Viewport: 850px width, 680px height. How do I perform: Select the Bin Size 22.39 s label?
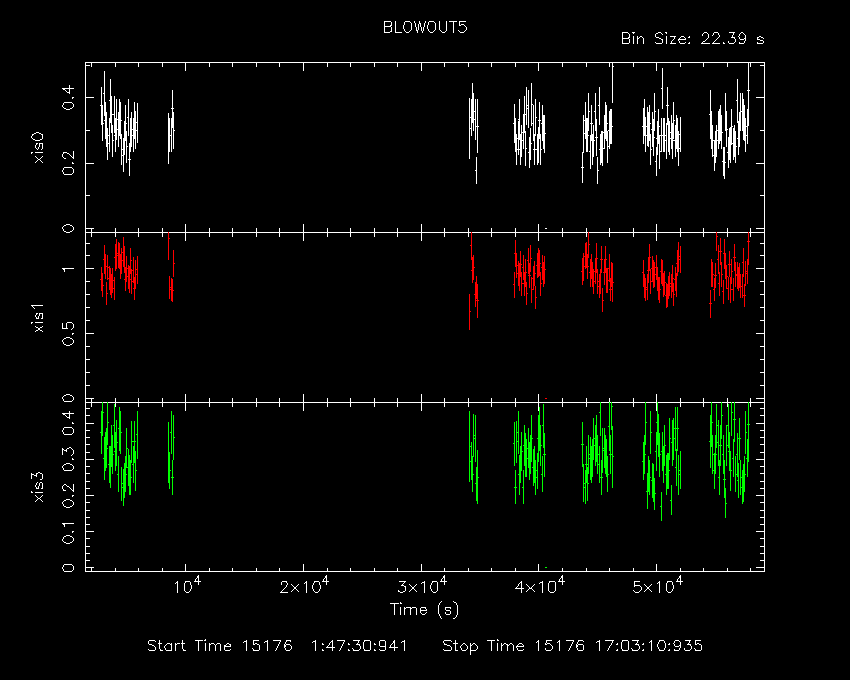(692, 39)
